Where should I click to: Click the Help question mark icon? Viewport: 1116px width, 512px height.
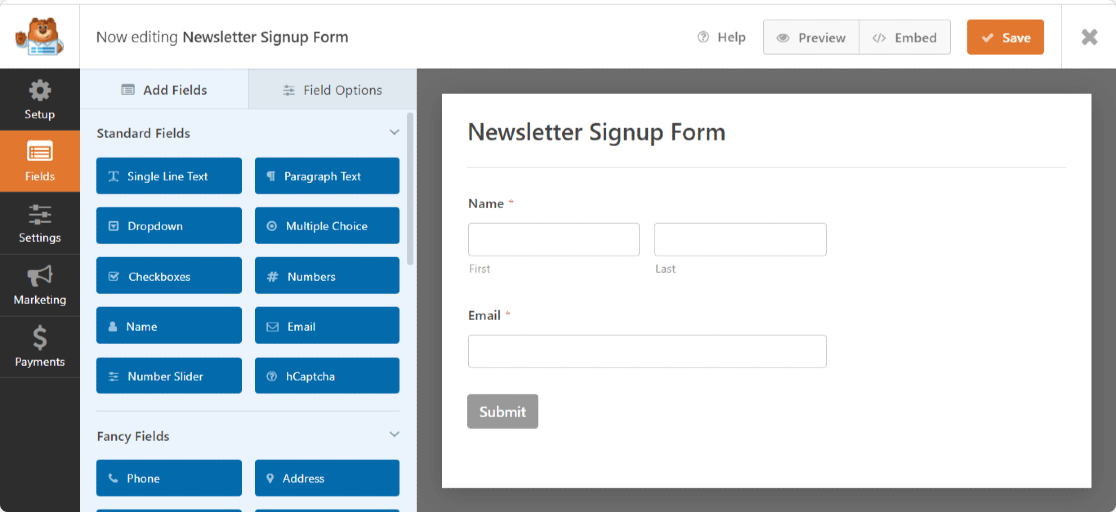tap(703, 37)
